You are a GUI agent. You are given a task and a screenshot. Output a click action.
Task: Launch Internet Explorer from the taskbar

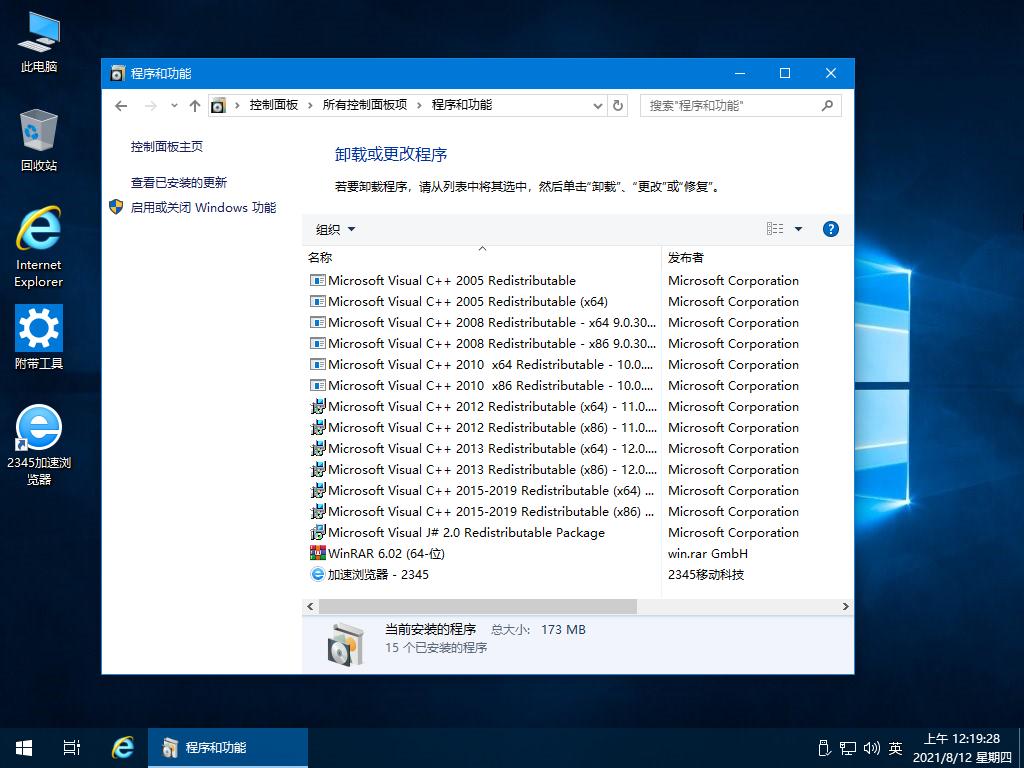(x=123, y=748)
